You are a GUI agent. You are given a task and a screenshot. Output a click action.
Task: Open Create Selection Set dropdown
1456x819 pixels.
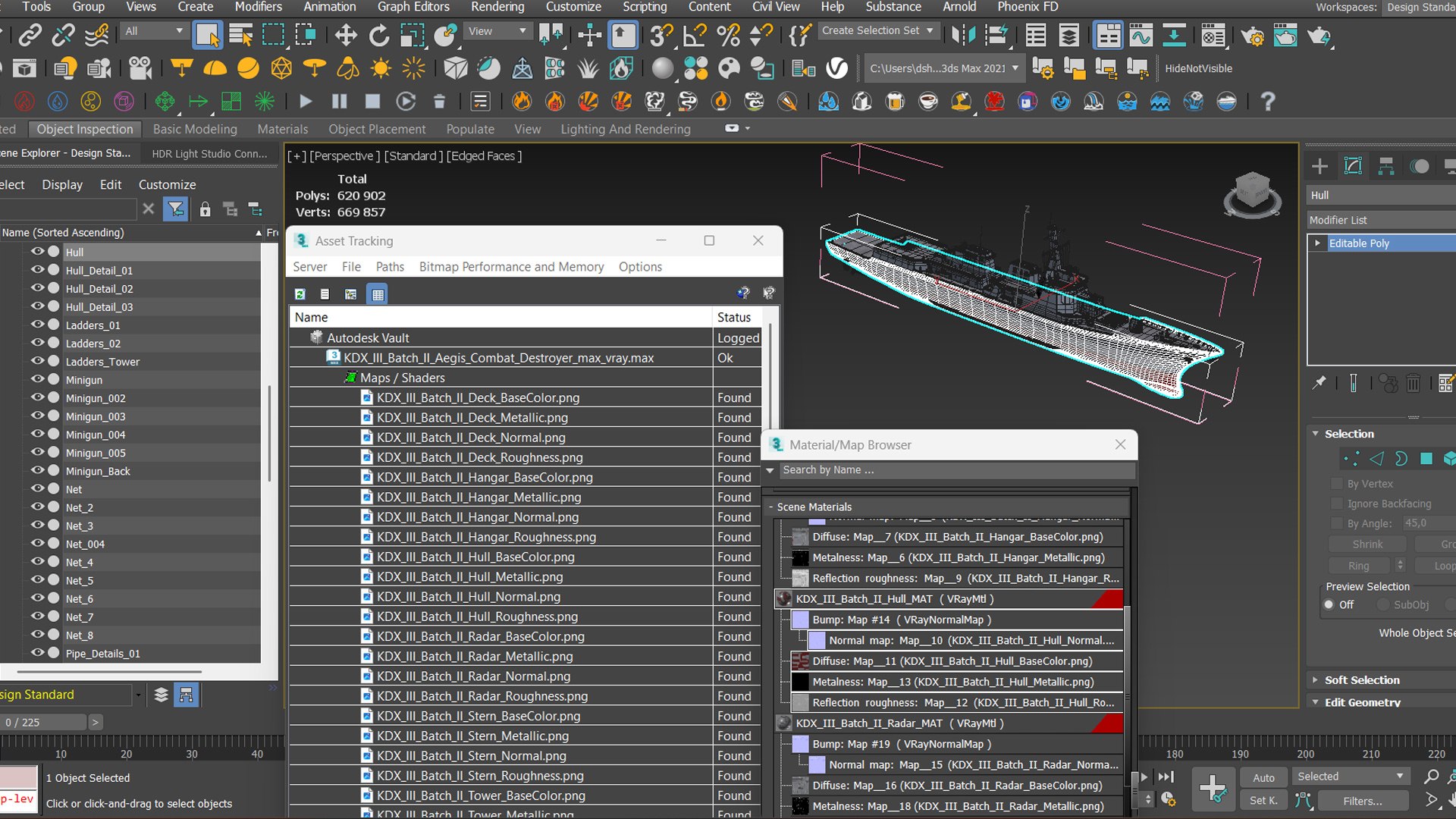click(877, 31)
